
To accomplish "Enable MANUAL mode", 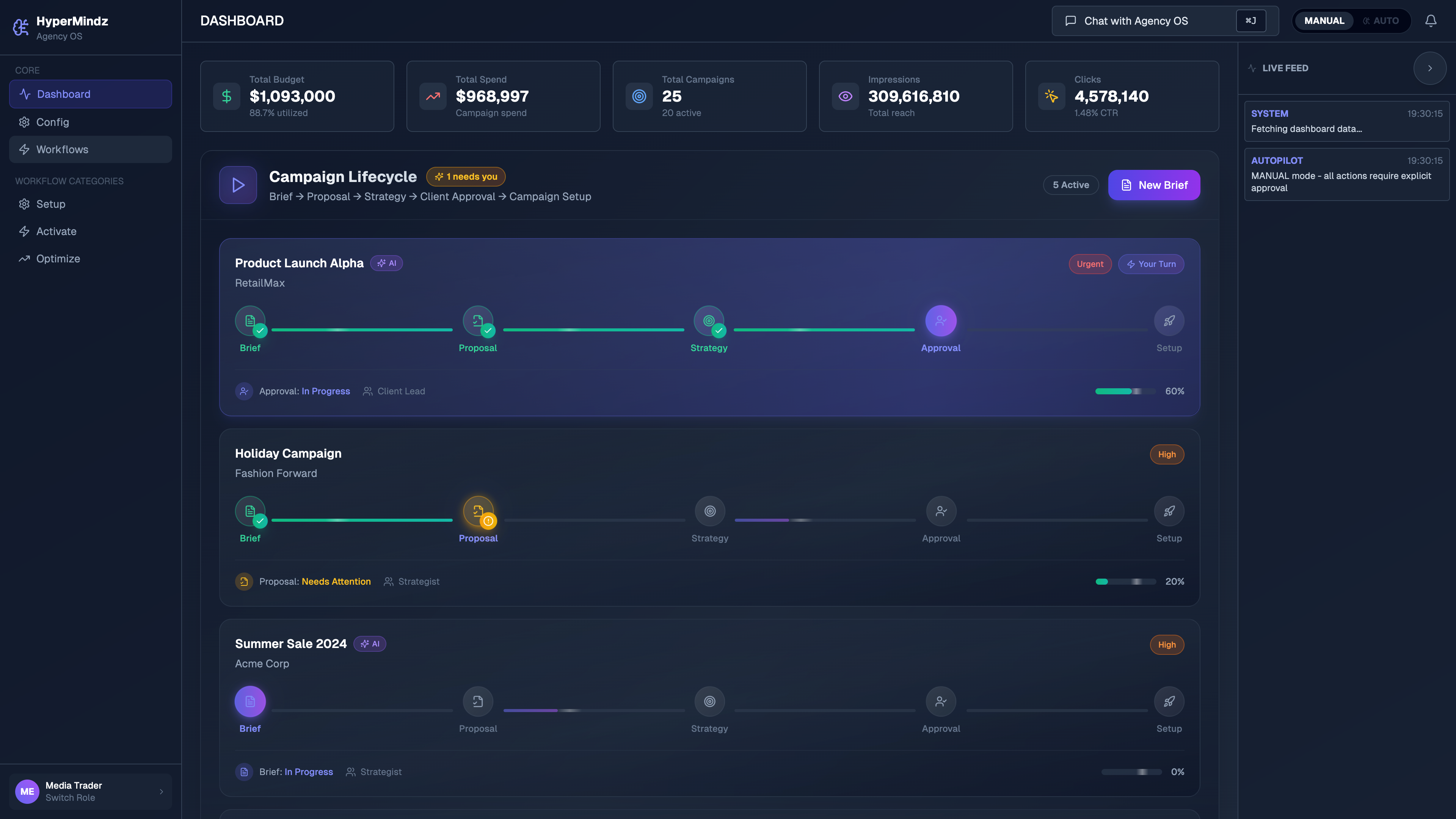I will [x=1324, y=20].
